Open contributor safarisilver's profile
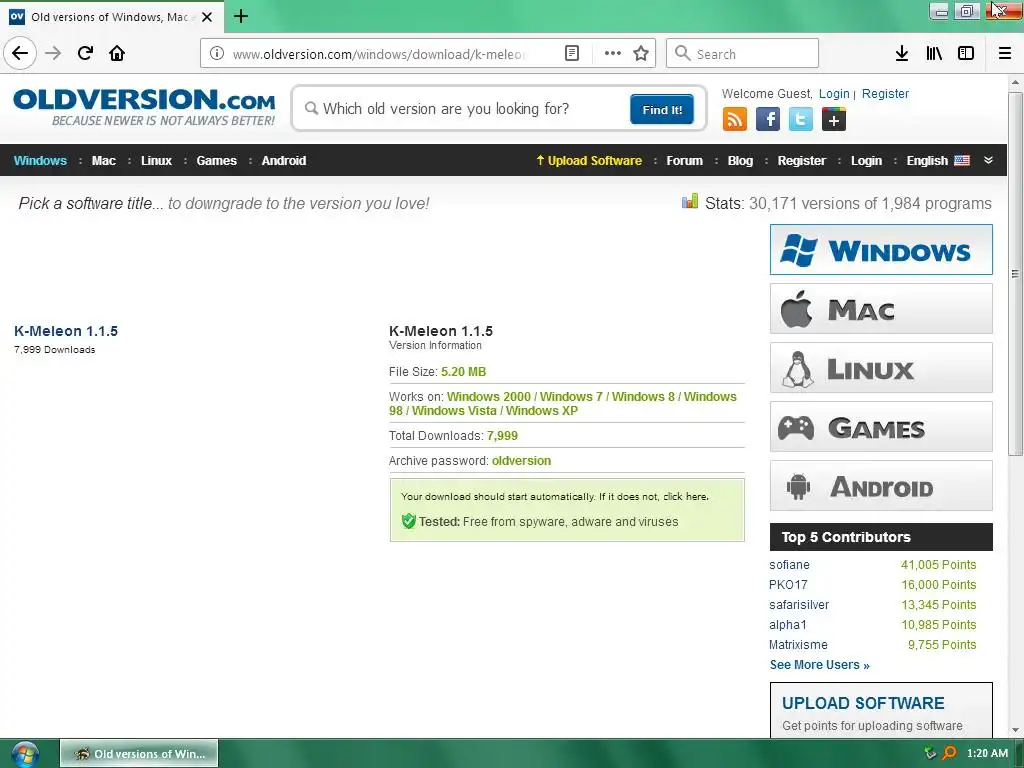The height and width of the screenshot is (768, 1024). click(x=799, y=605)
